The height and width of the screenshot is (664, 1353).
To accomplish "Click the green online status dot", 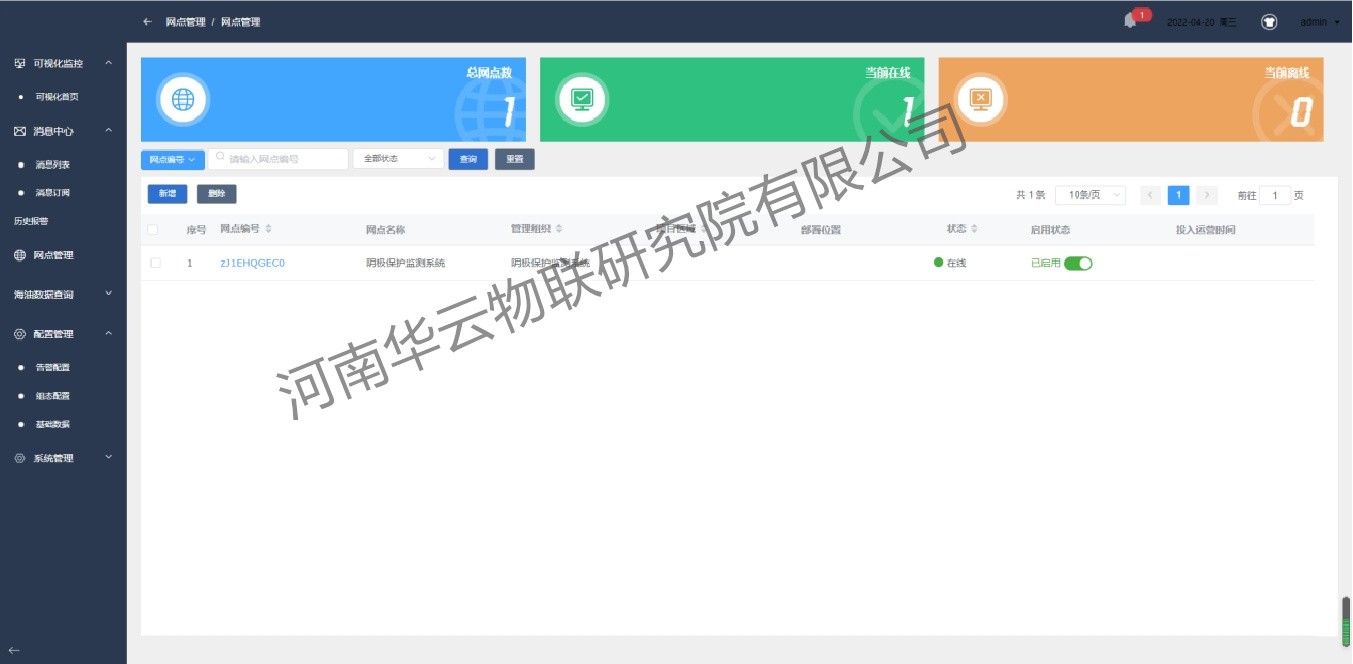I will (938, 262).
